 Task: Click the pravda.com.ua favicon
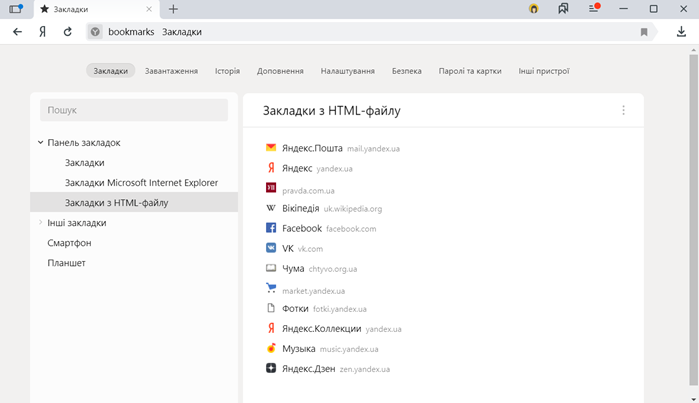pos(271,188)
